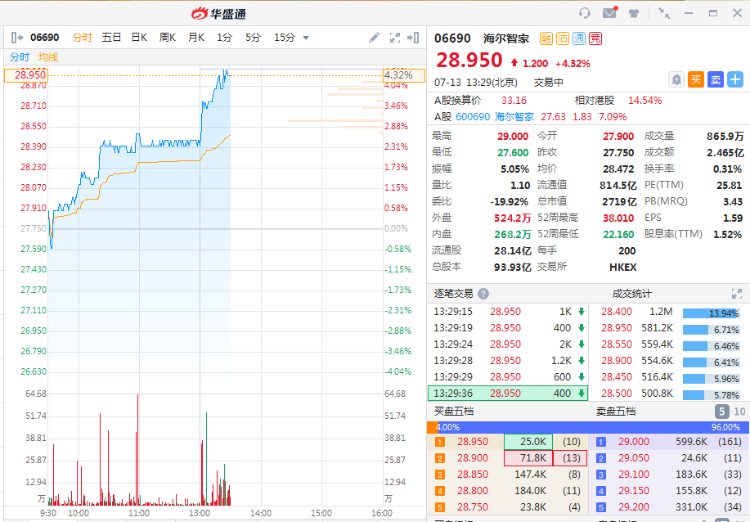The image size is (750, 522).
Task: Click bid volume 25.0K cell
Action: 529,442
